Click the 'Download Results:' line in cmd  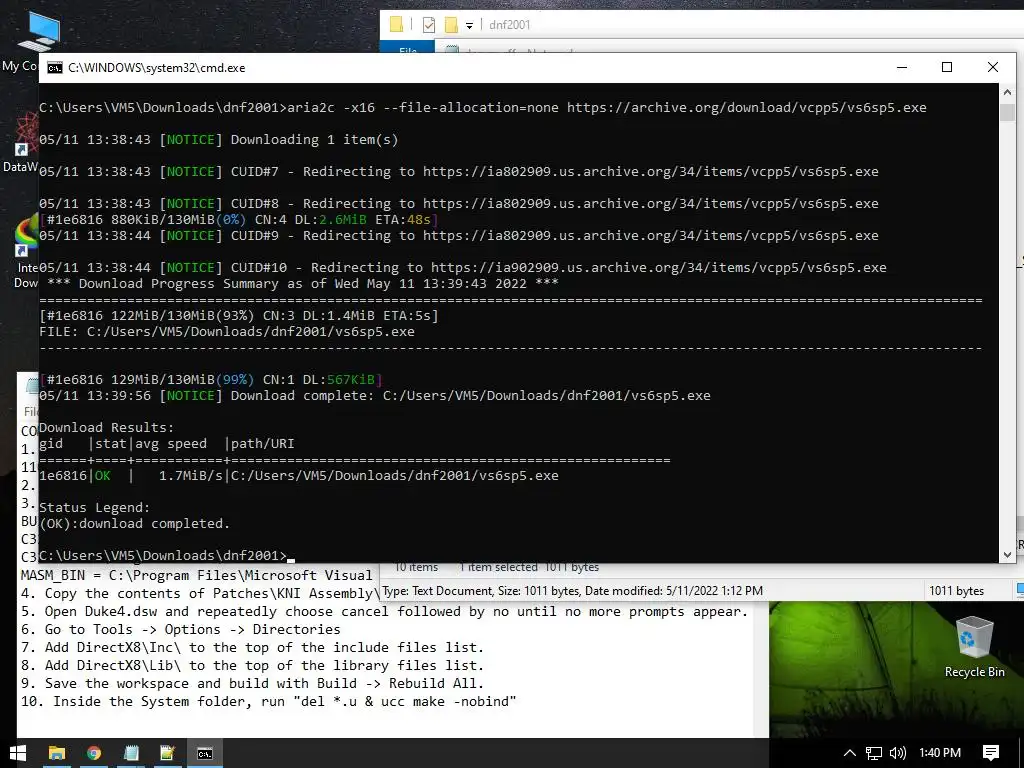106,428
